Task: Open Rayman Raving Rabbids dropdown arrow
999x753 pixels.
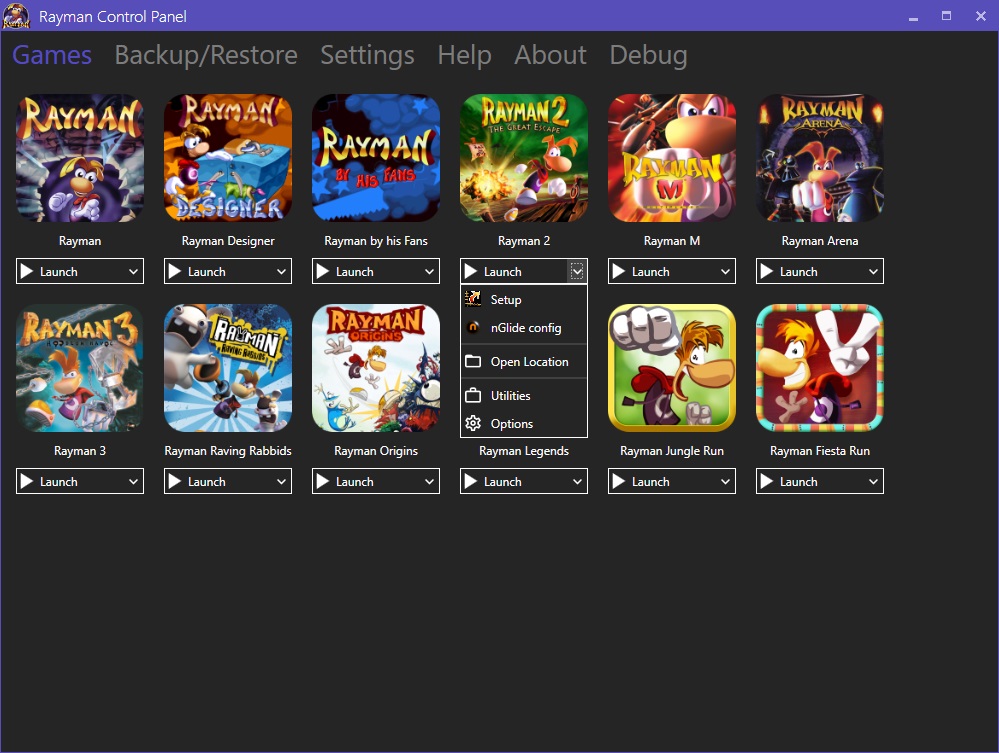Action: [x=281, y=482]
